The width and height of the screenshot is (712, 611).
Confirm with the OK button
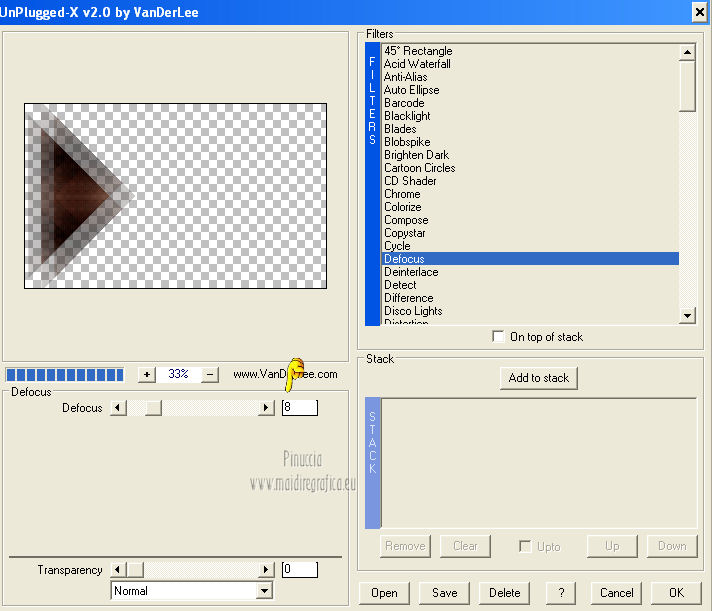click(676, 593)
